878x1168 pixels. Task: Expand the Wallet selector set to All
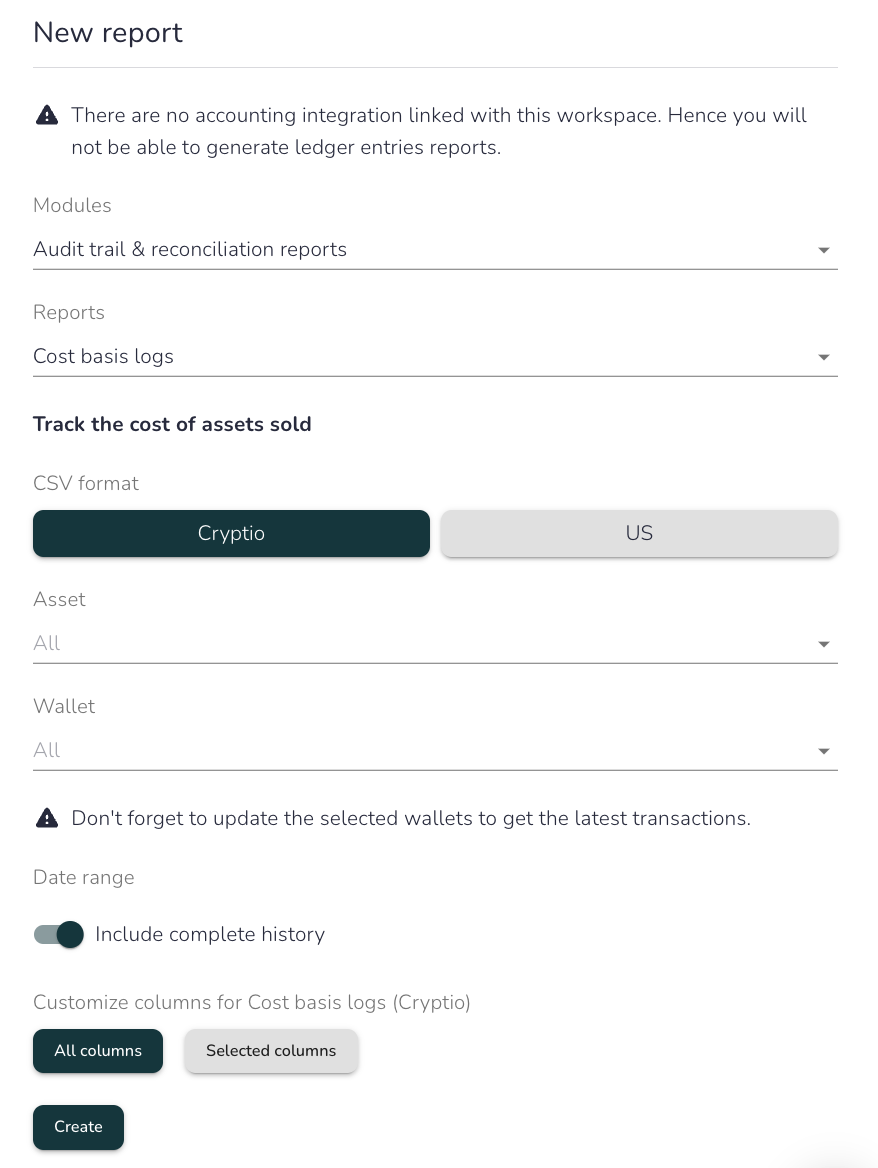[x=436, y=751]
